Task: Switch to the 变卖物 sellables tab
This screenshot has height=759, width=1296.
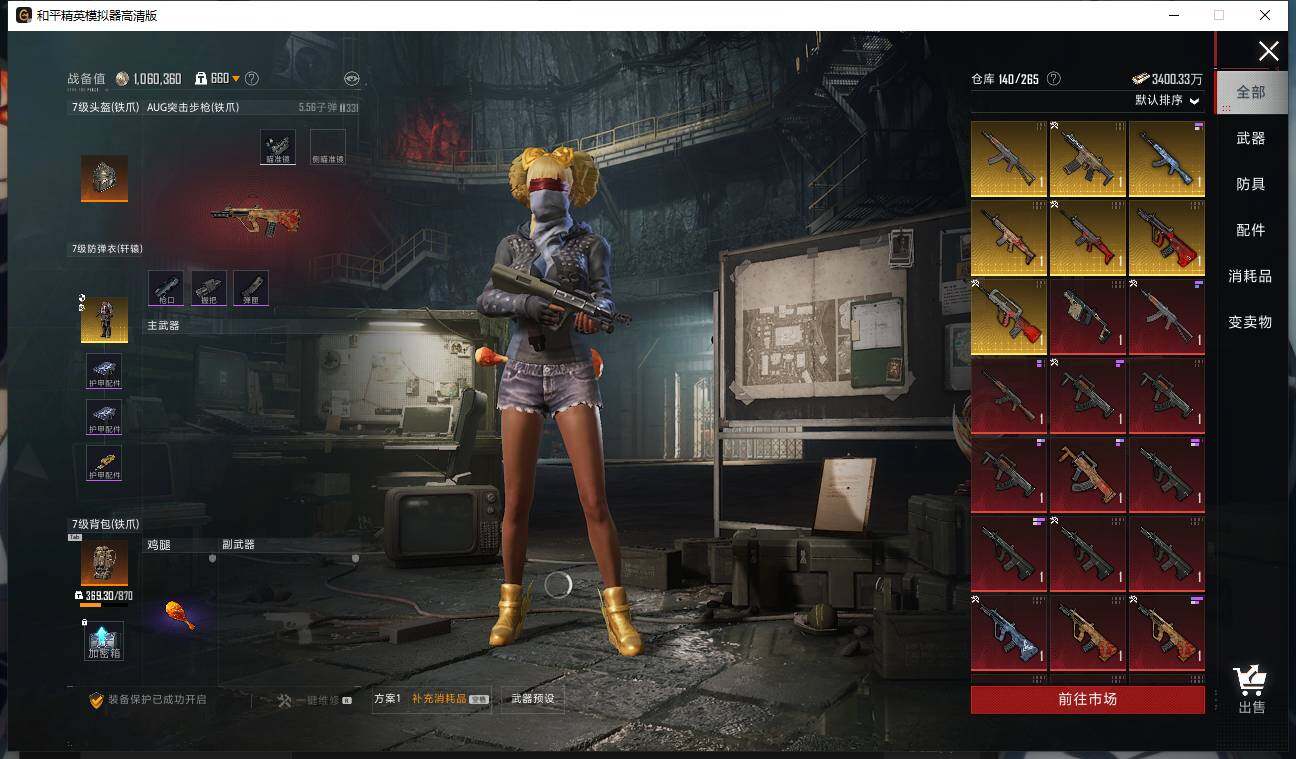Action: [x=1250, y=322]
